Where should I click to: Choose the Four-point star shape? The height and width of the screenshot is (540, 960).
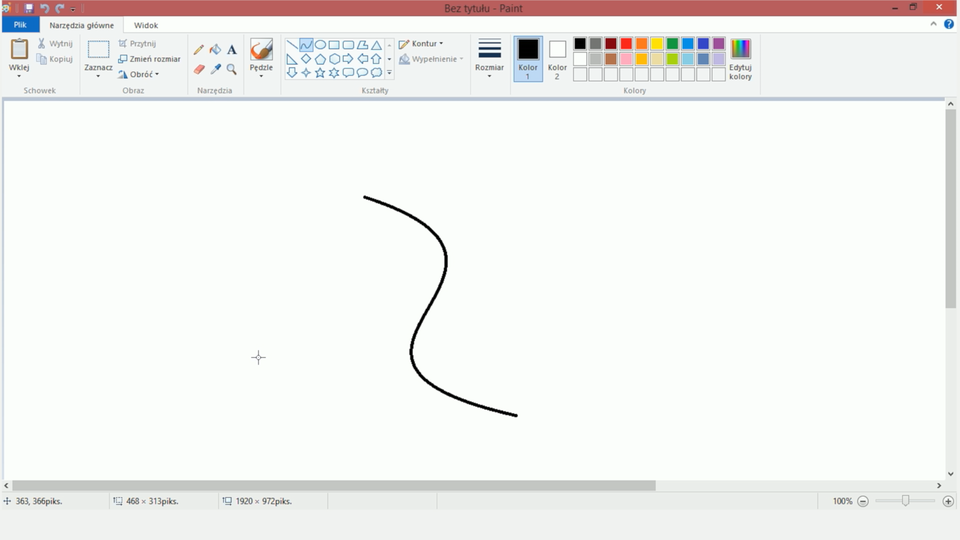(x=306, y=72)
